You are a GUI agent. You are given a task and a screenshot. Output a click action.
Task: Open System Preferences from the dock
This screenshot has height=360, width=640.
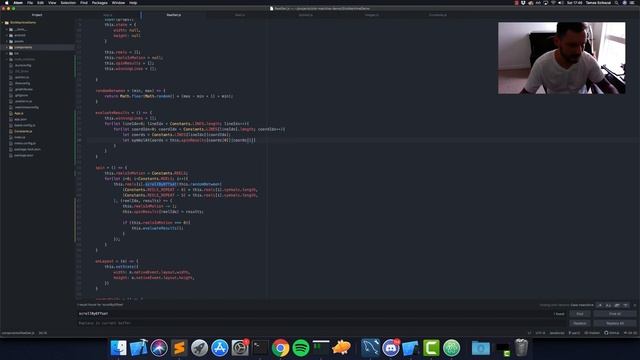240,348
